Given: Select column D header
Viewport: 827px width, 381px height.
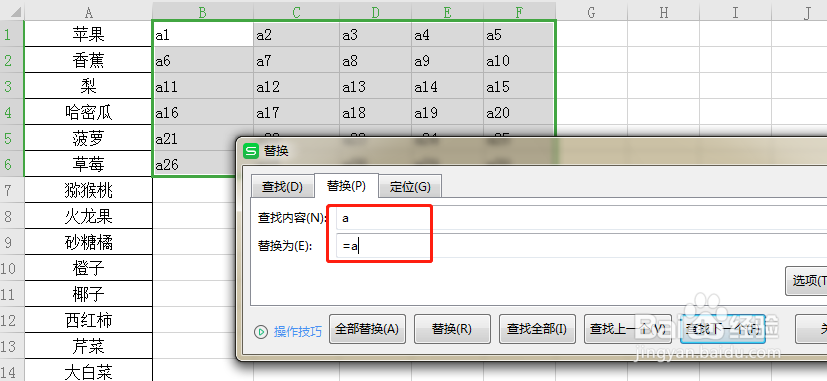Looking at the screenshot, I should point(376,13).
